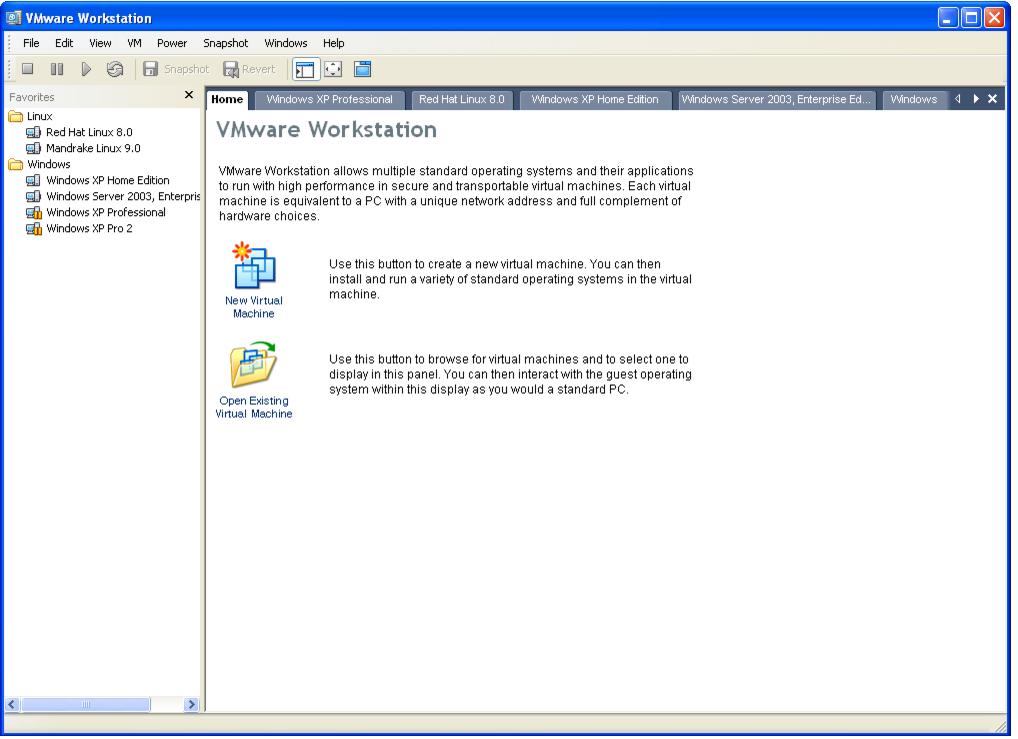The height and width of the screenshot is (739, 1018).
Task: Close the Favorites panel
Action: coord(189,96)
